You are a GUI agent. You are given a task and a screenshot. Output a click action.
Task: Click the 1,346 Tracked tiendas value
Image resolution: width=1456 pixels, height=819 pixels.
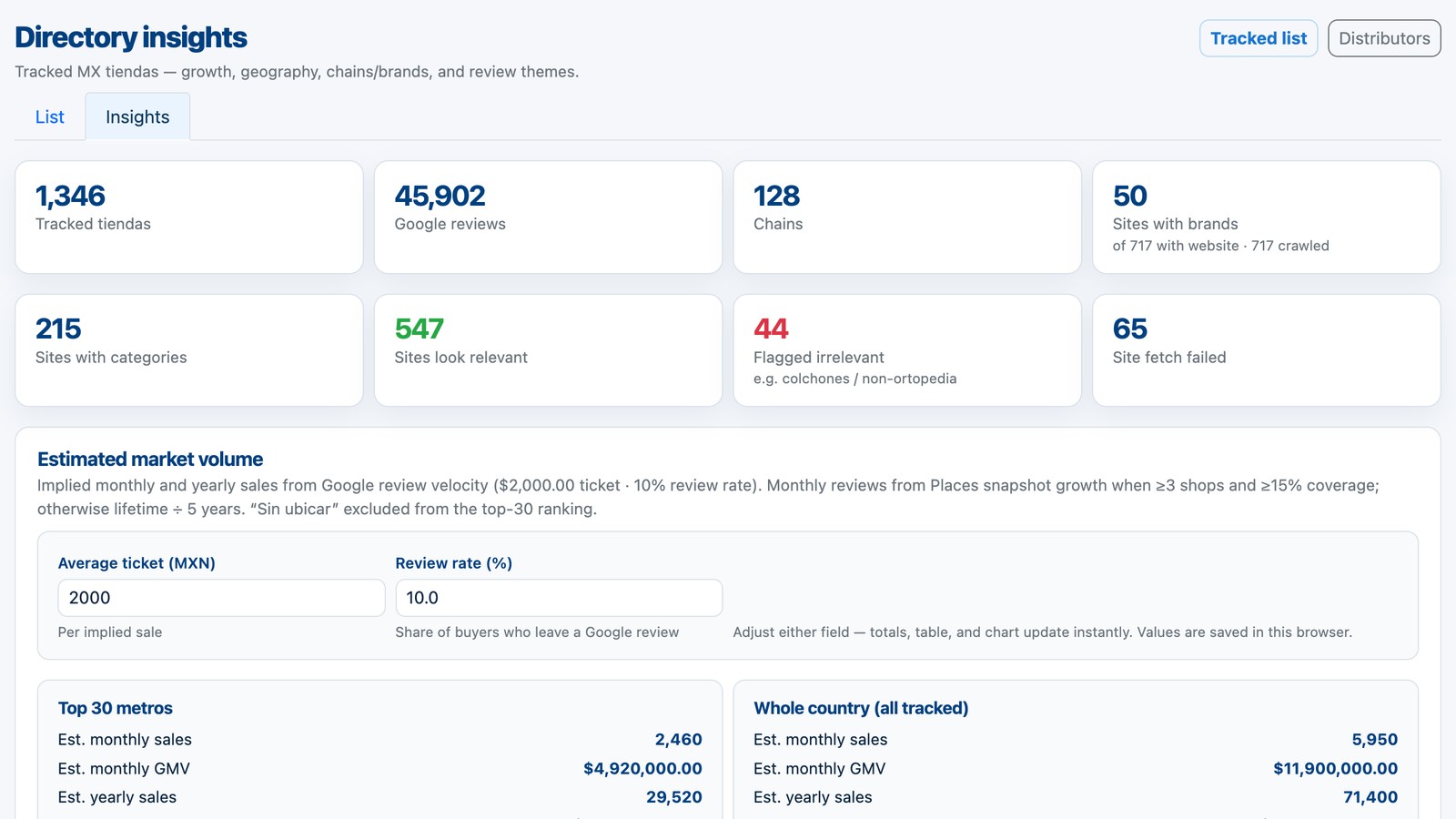(x=70, y=196)
